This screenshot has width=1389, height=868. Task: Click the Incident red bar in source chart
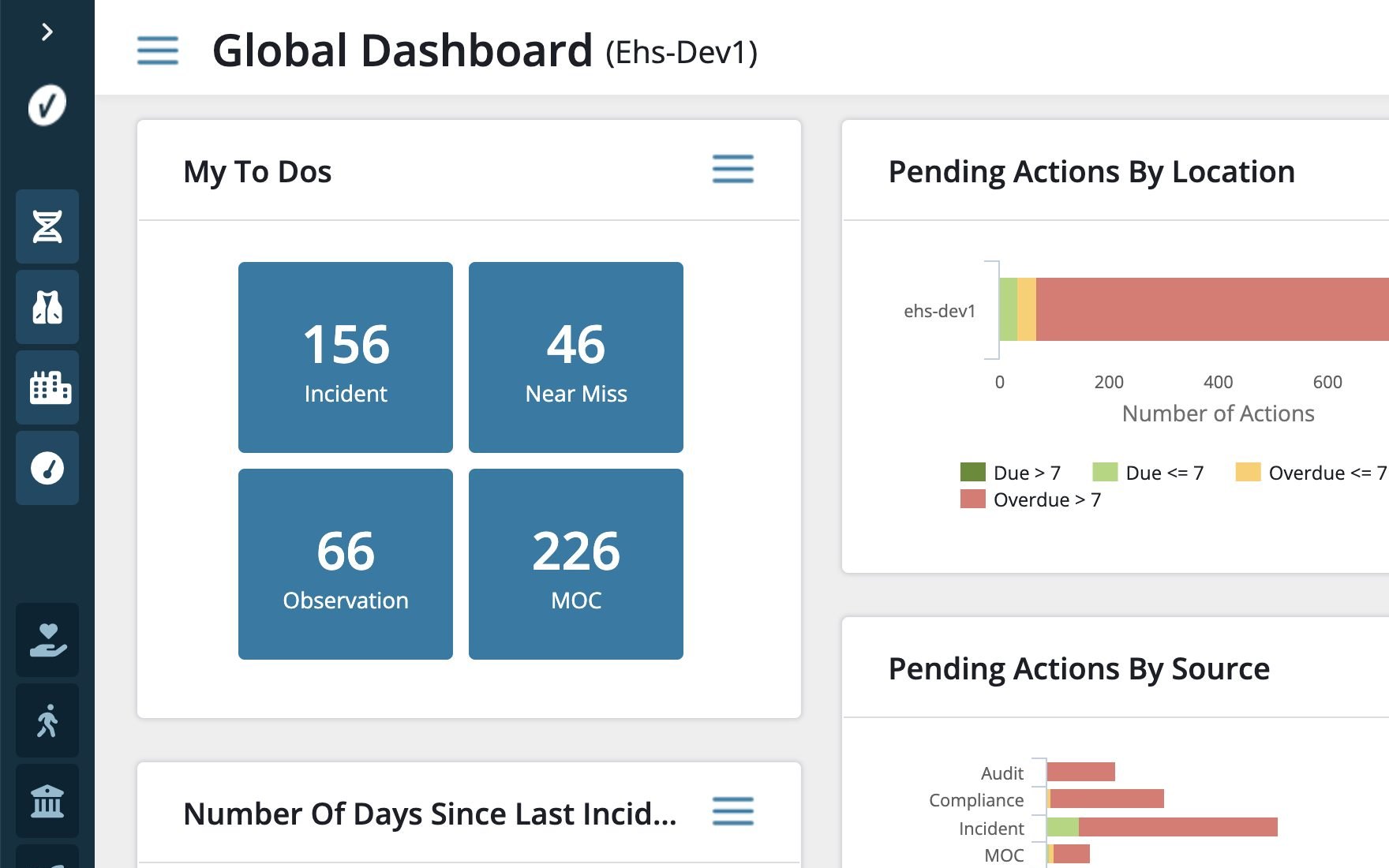(x=1178, y=827)
